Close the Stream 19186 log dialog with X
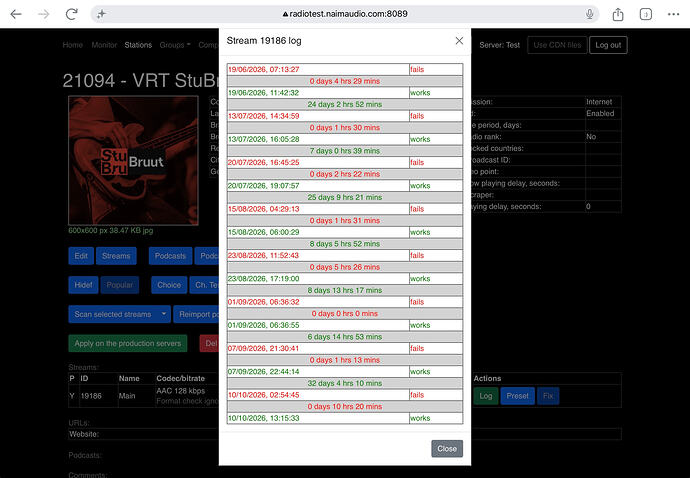 [459, 40]
